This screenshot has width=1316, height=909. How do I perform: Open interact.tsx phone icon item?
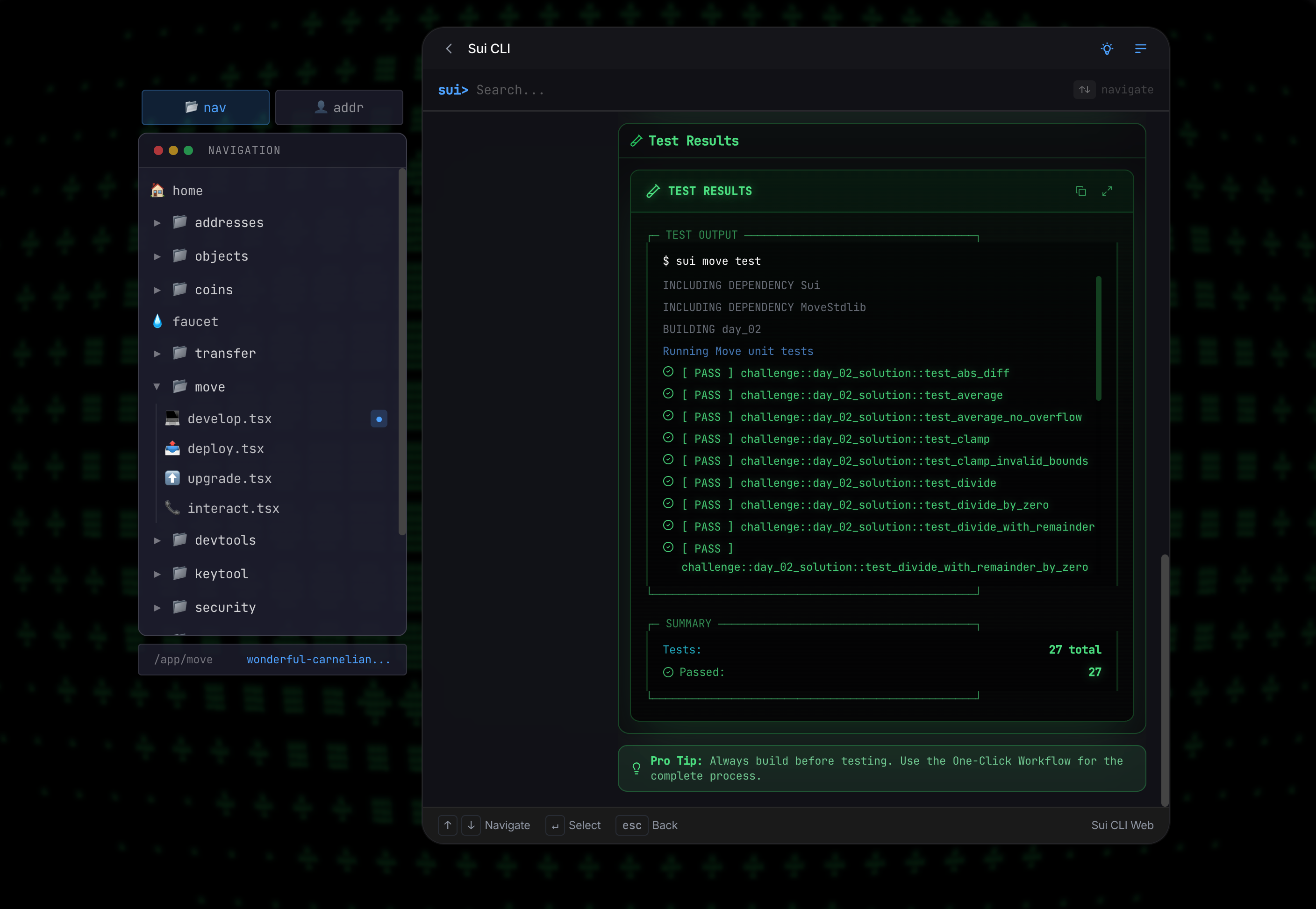(172, 508)
